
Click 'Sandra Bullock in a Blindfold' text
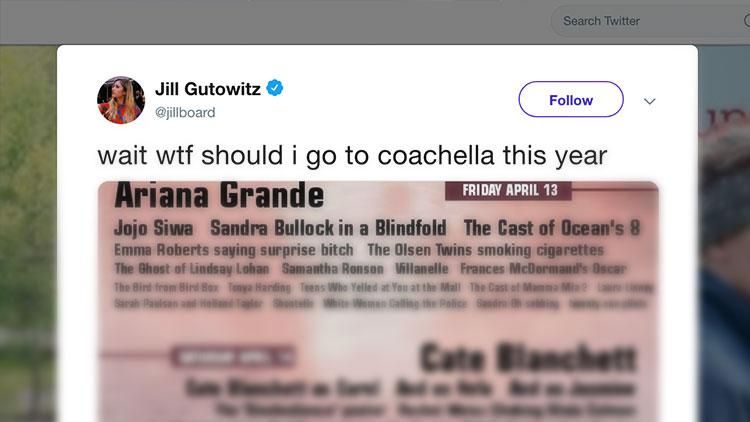click(328, 228)
